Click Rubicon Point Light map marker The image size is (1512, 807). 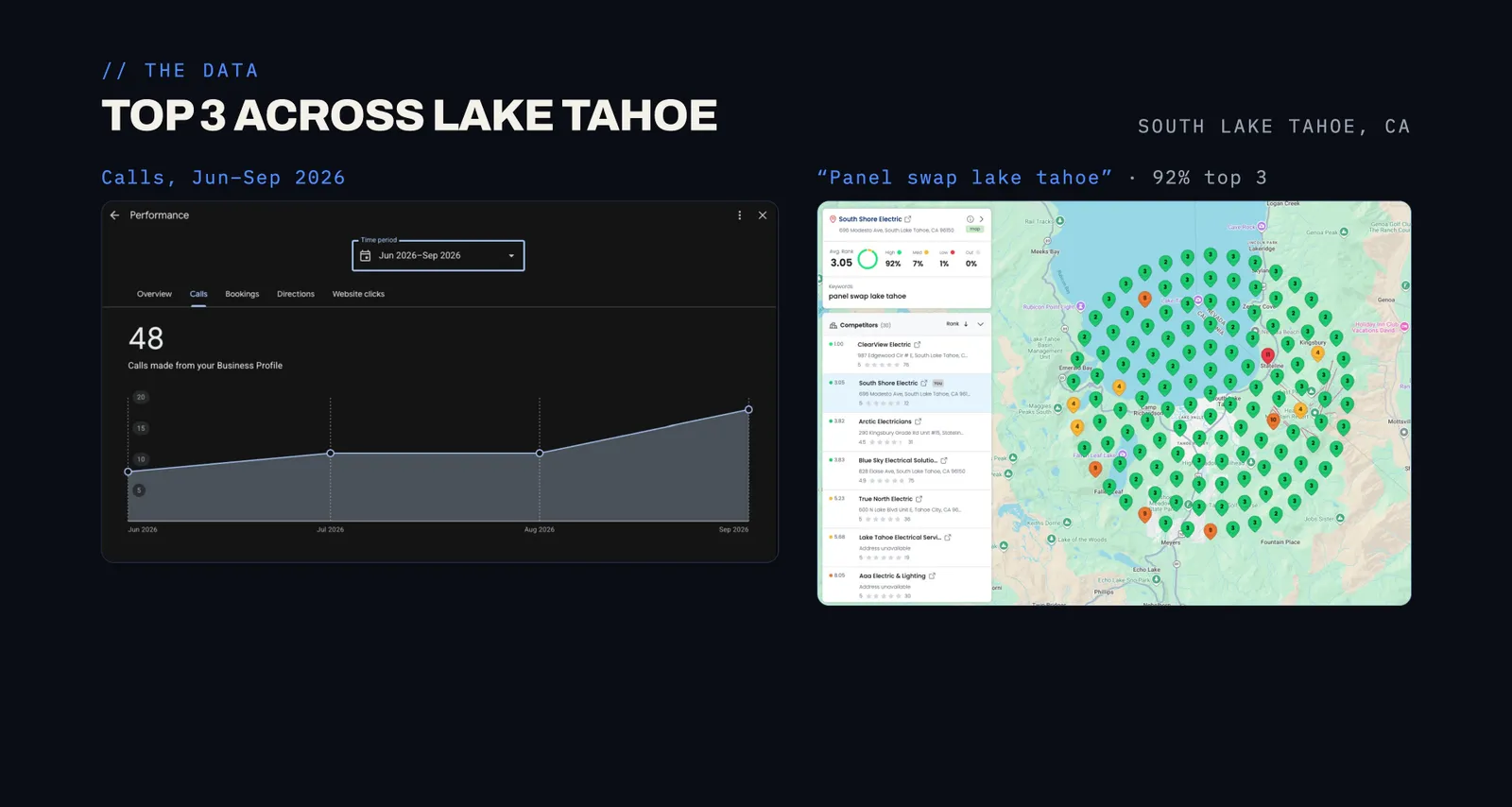[1080, 306]
